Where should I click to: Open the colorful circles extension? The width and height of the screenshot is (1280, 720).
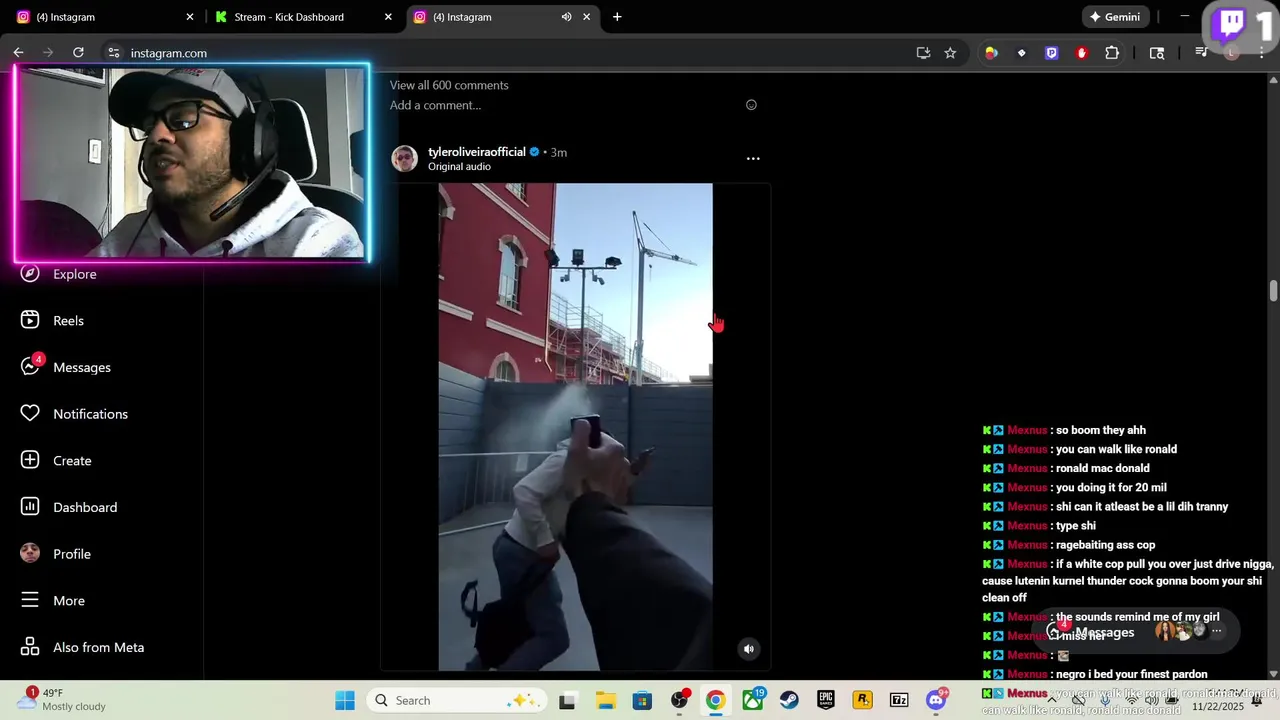point(991,53)
